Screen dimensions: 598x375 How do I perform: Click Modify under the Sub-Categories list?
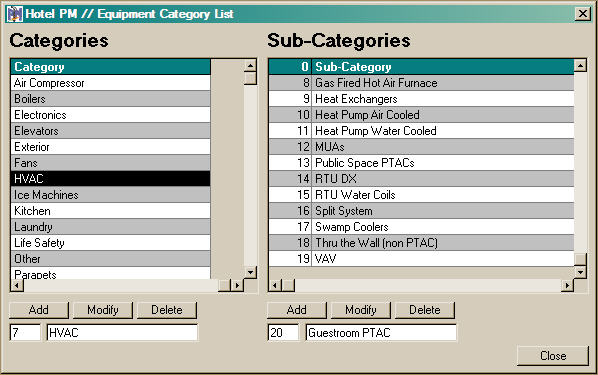click(x=361, y=310)
